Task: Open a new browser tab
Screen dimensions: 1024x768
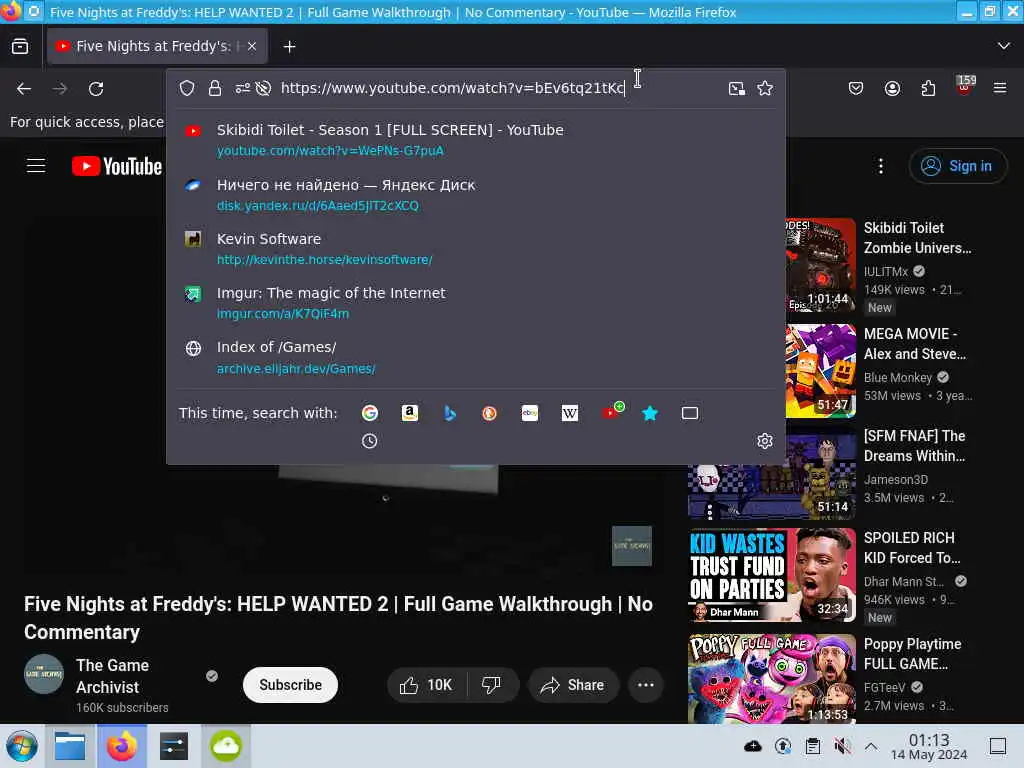Action: coord(289,46)
